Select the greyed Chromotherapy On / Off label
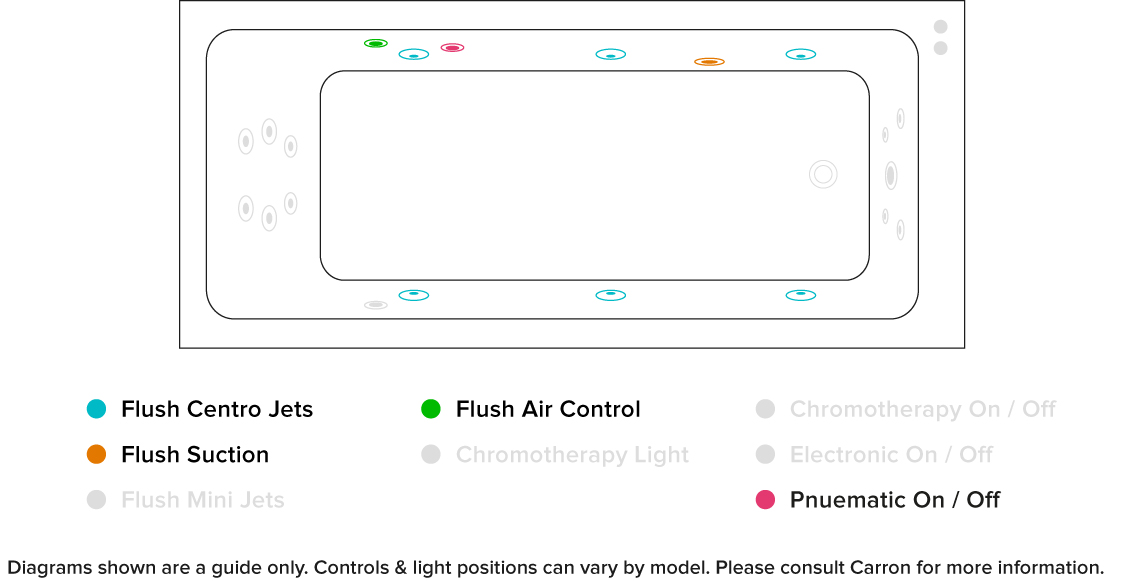1126x581 pixels. point(923,409)
